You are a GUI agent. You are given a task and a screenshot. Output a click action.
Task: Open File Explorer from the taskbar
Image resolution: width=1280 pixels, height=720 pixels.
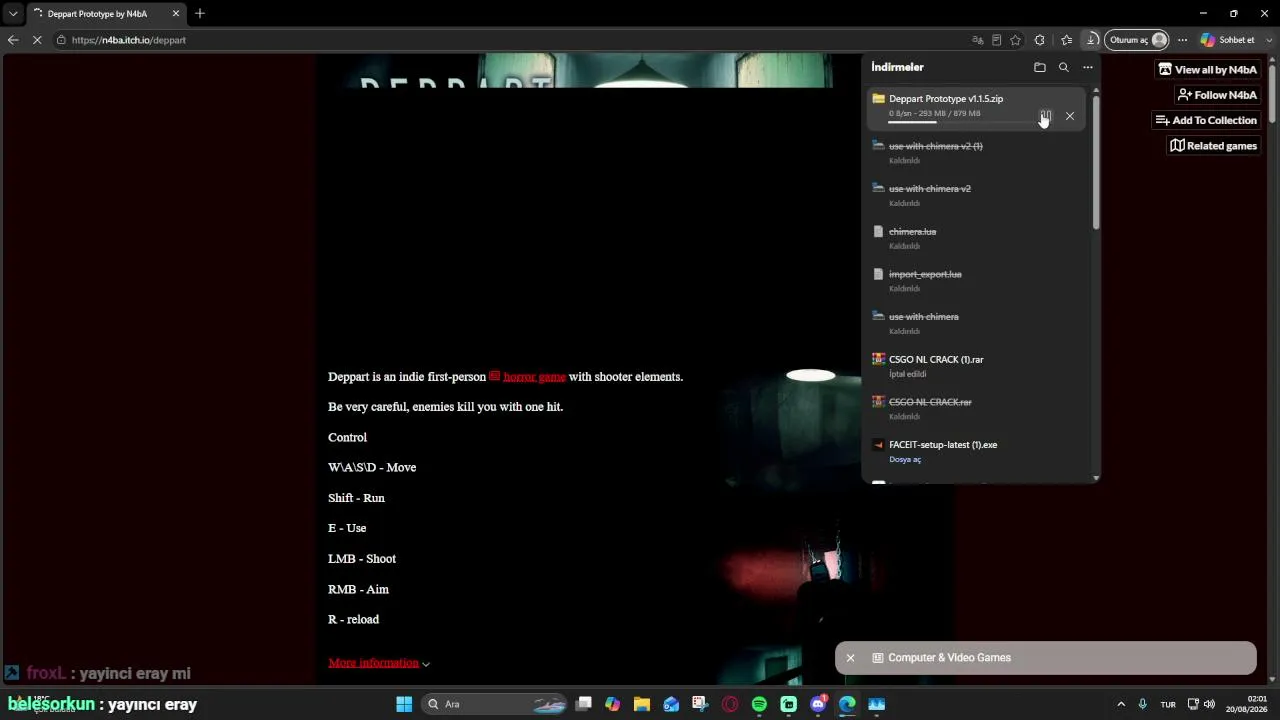pos(642,704)
